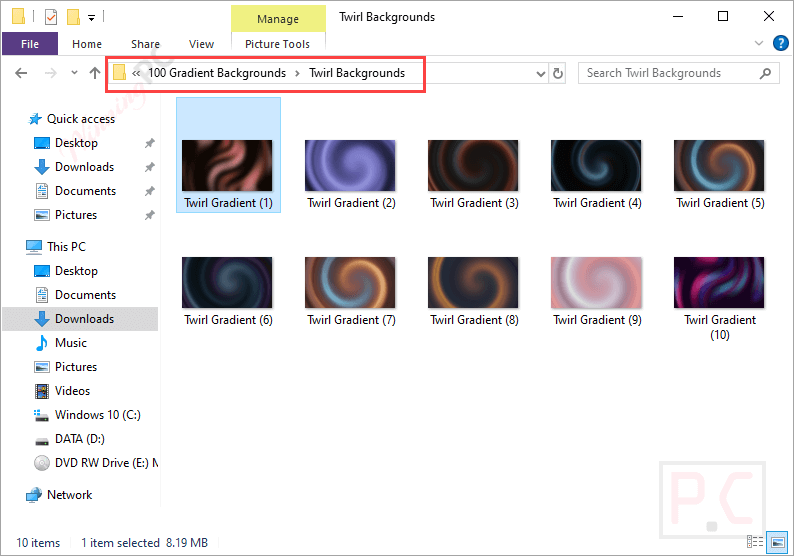Click the pin icon beside pinned Documents

point(149,191)
